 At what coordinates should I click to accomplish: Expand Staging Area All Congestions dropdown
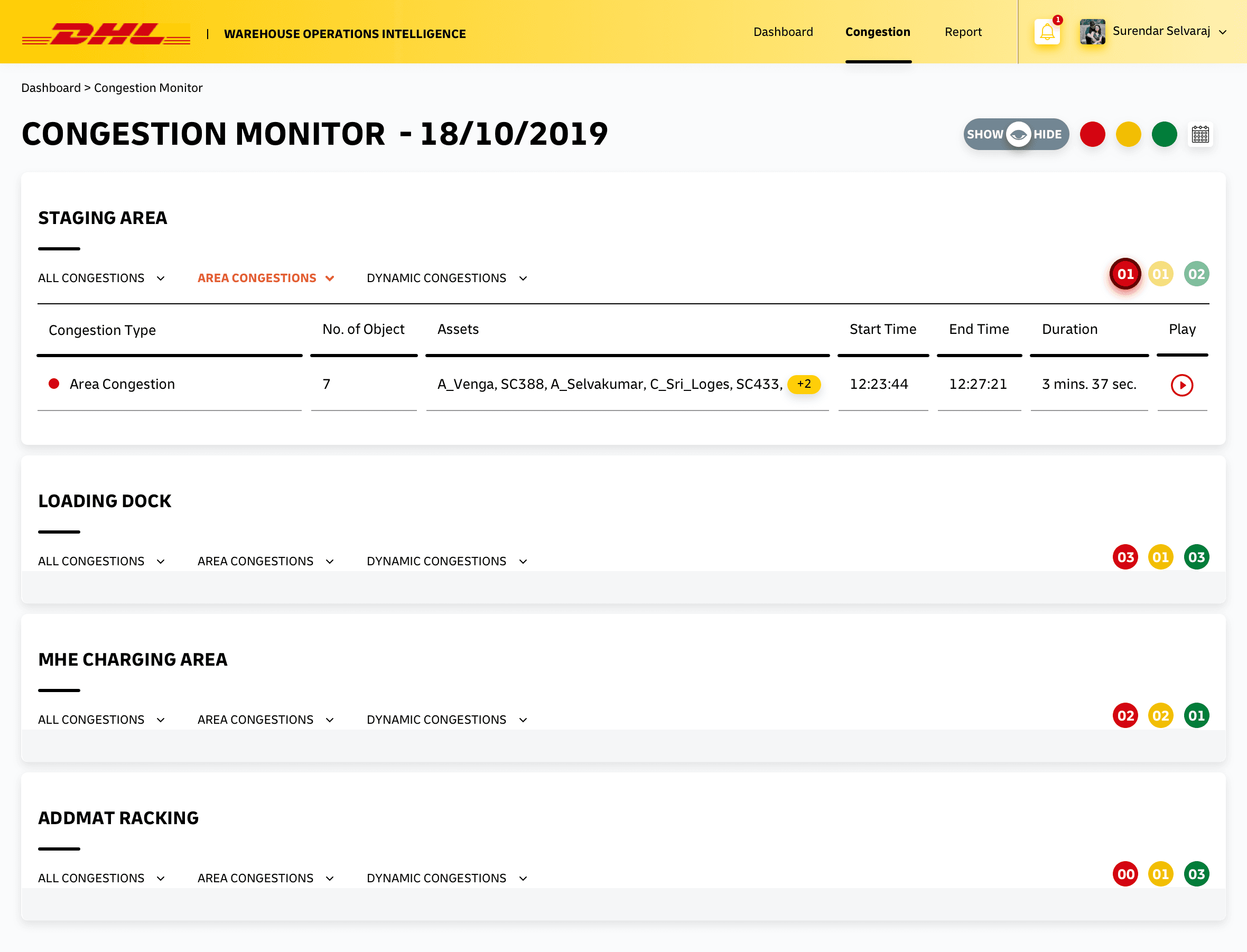pos(101,278)
